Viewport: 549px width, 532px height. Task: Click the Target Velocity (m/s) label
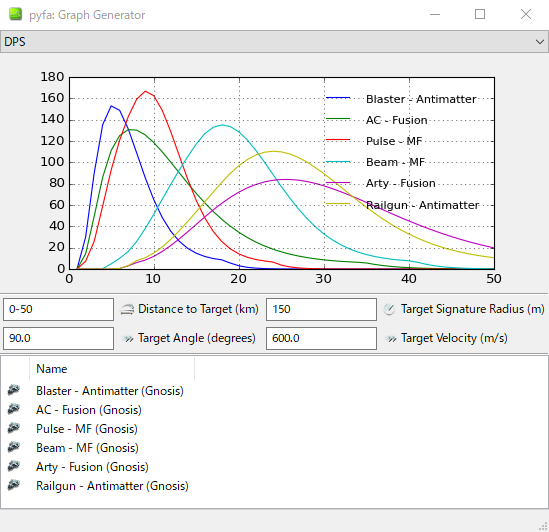click(454, 338)
